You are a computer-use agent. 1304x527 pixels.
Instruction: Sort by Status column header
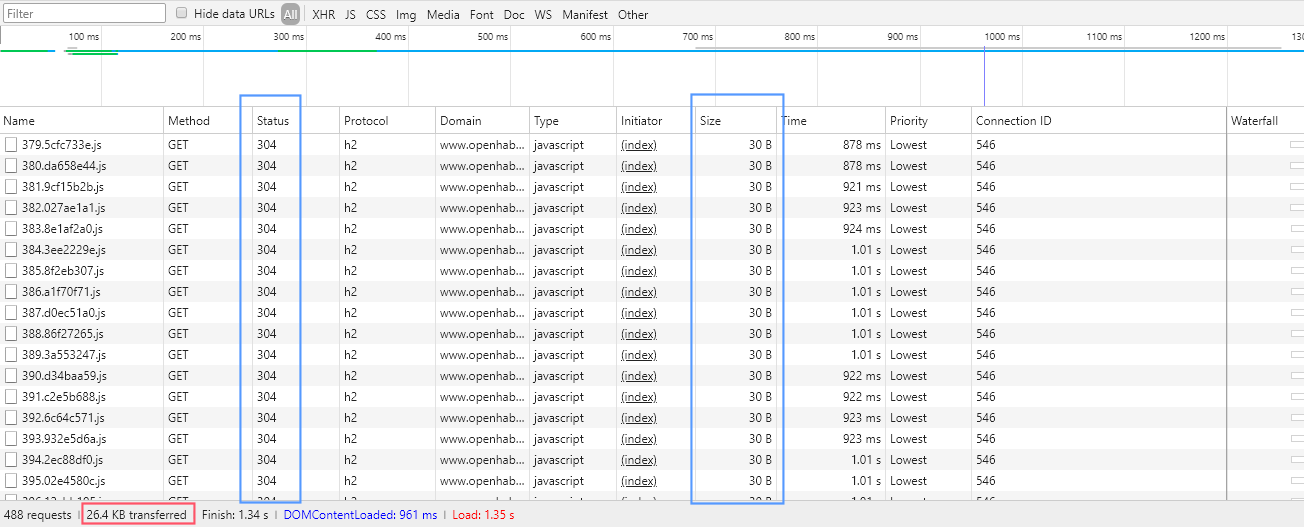click(x=272, y=121)
